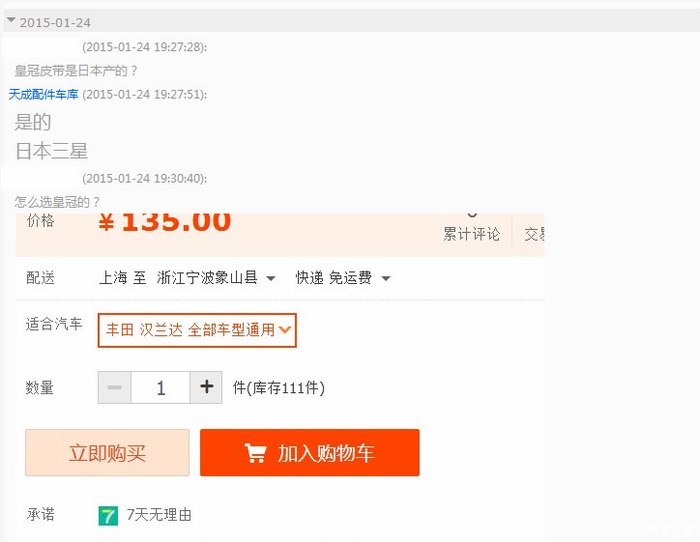This screenshot has height=542, width=700.
Task: Open the 交易 transactions tab
Action: coord(534,234)
